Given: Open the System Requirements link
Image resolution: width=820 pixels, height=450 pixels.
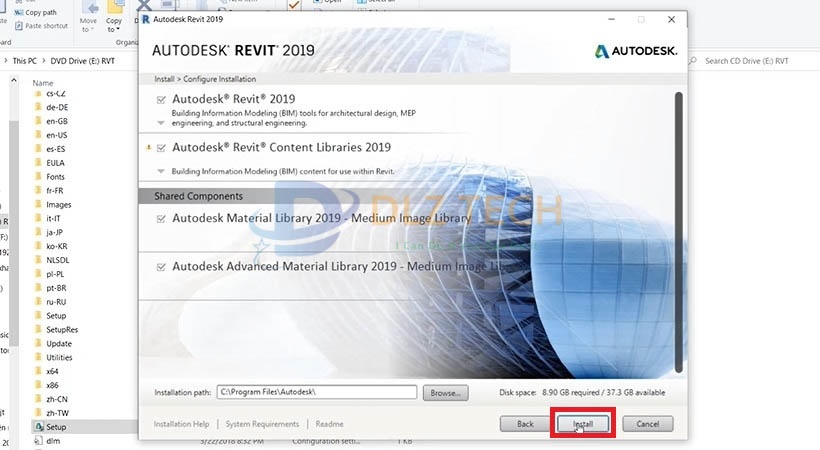Looking at the screenshot, I should (262, 424).
